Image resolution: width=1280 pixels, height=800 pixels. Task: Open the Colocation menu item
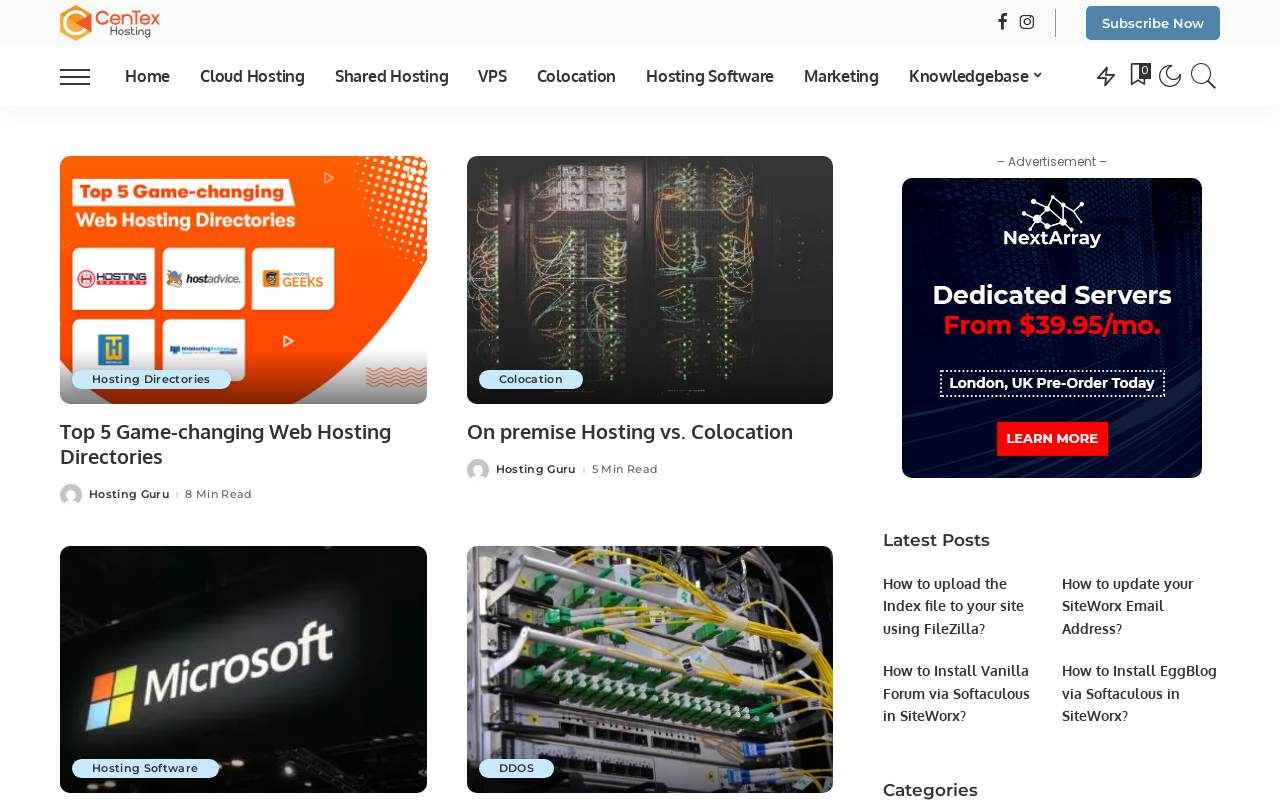(x=576, y=76)
